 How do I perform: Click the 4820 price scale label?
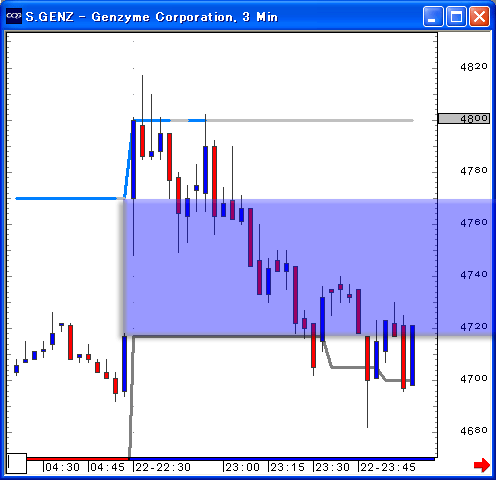pyautogui.click(x=474, y=67)
